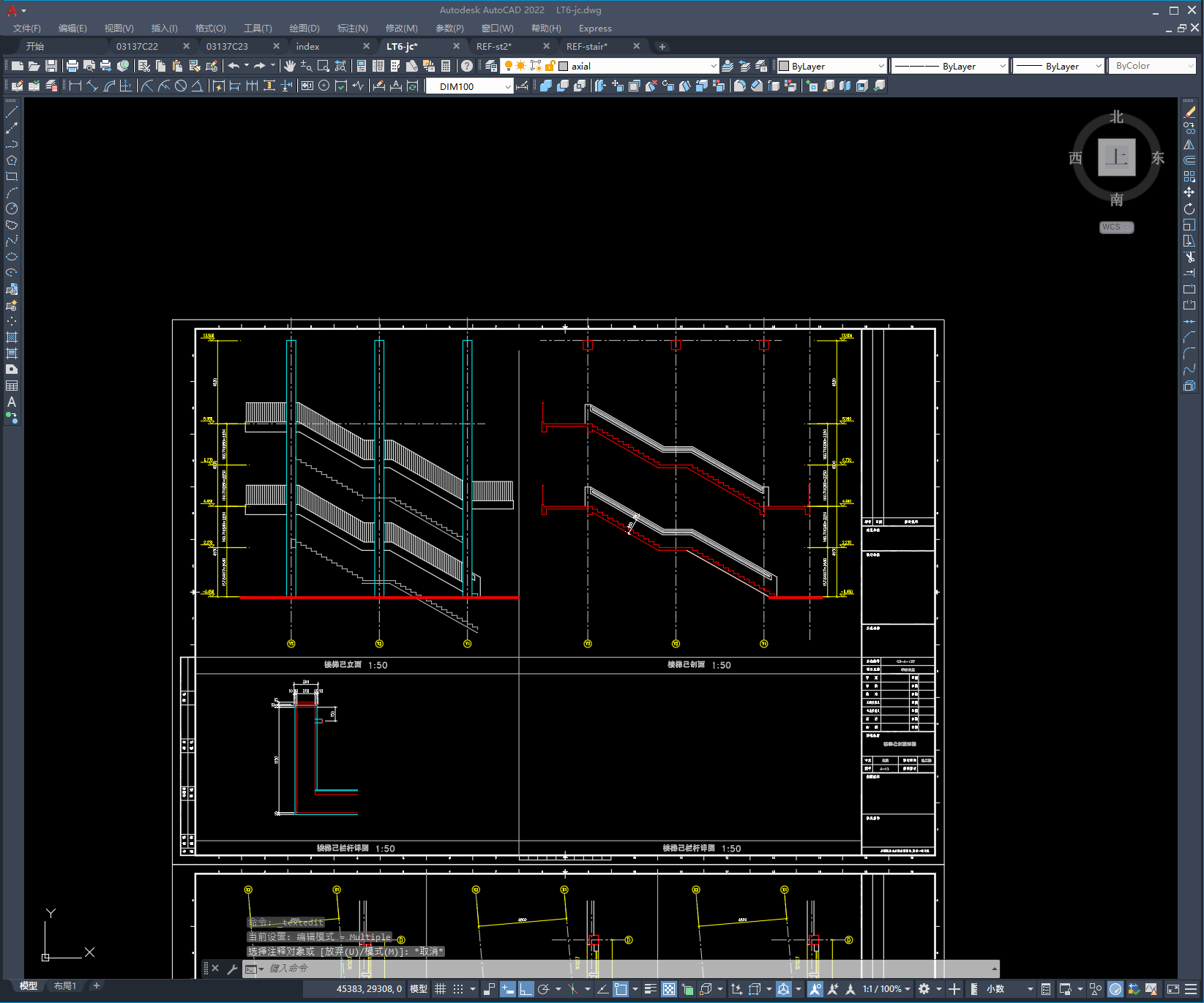
Task: Open the axial layer dropdown
Action: tap(714, 66)
